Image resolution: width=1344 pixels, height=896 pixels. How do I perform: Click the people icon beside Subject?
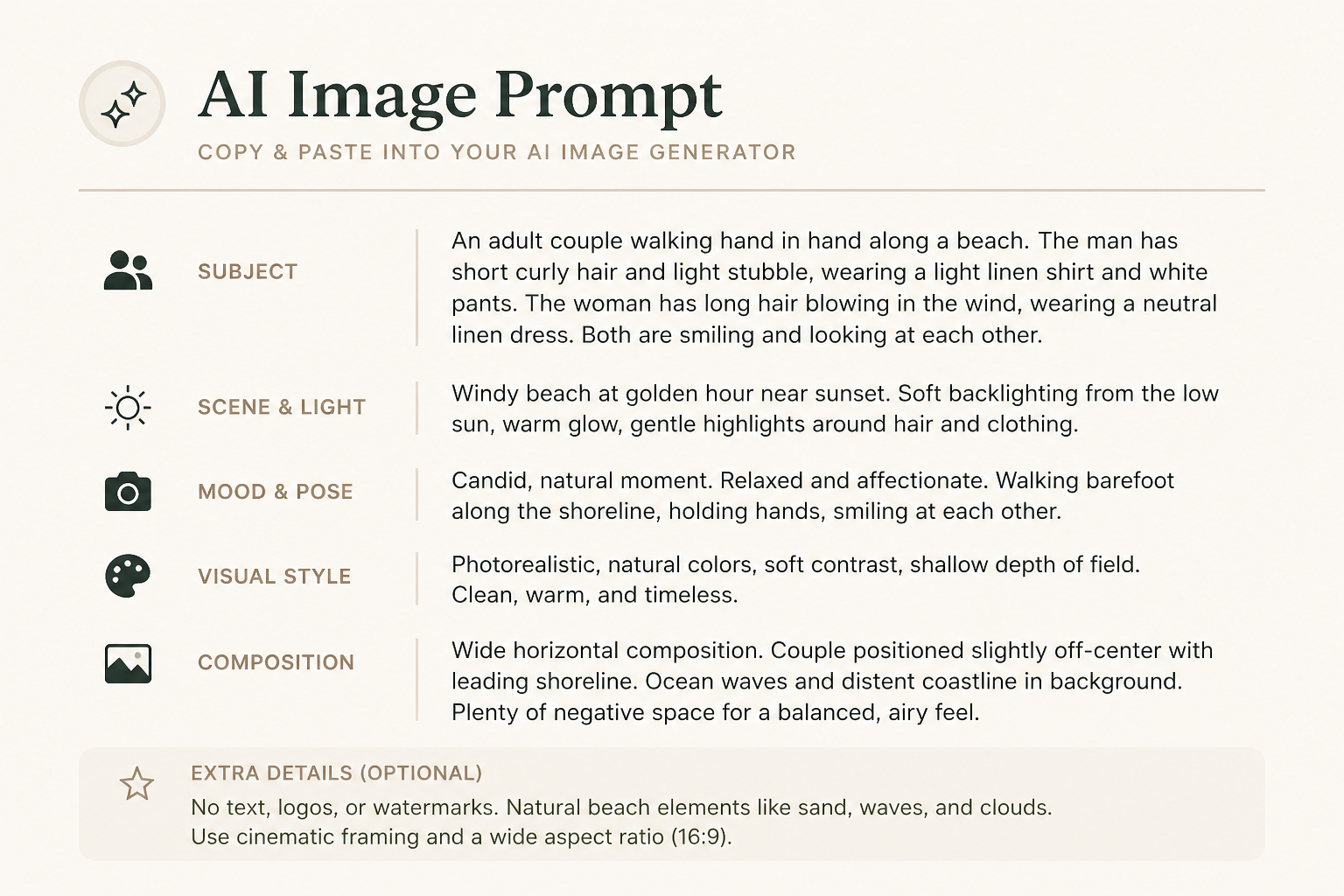click(x=128, y=270)
